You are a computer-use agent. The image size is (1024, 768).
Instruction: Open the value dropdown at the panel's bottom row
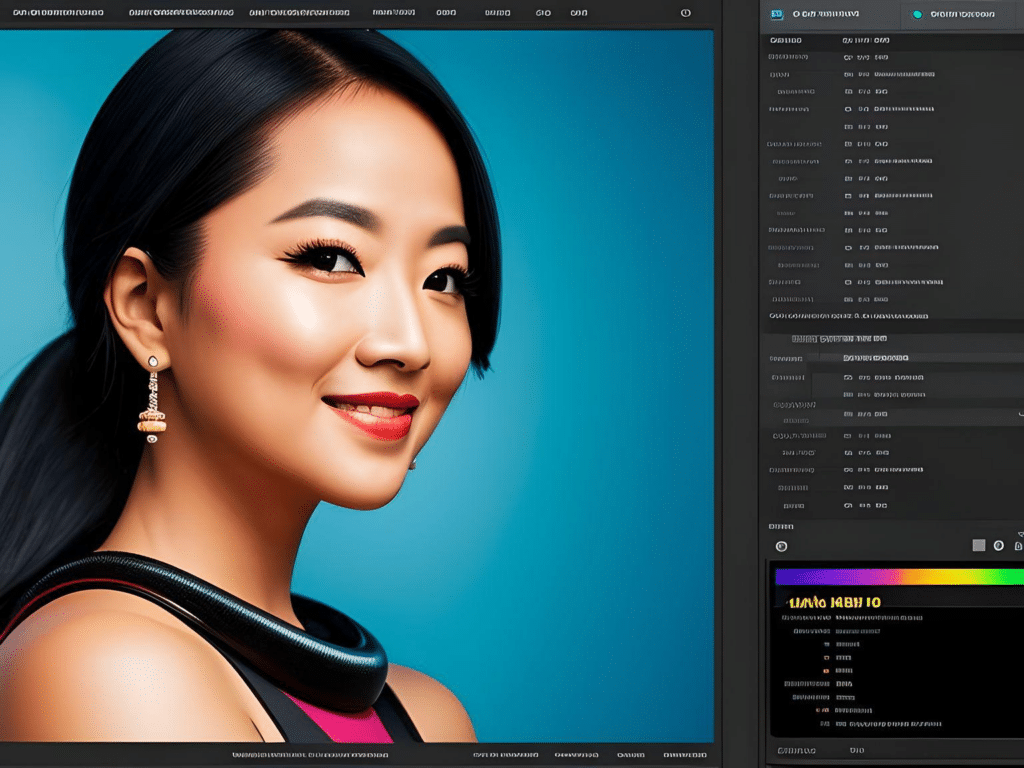(857, 750)
